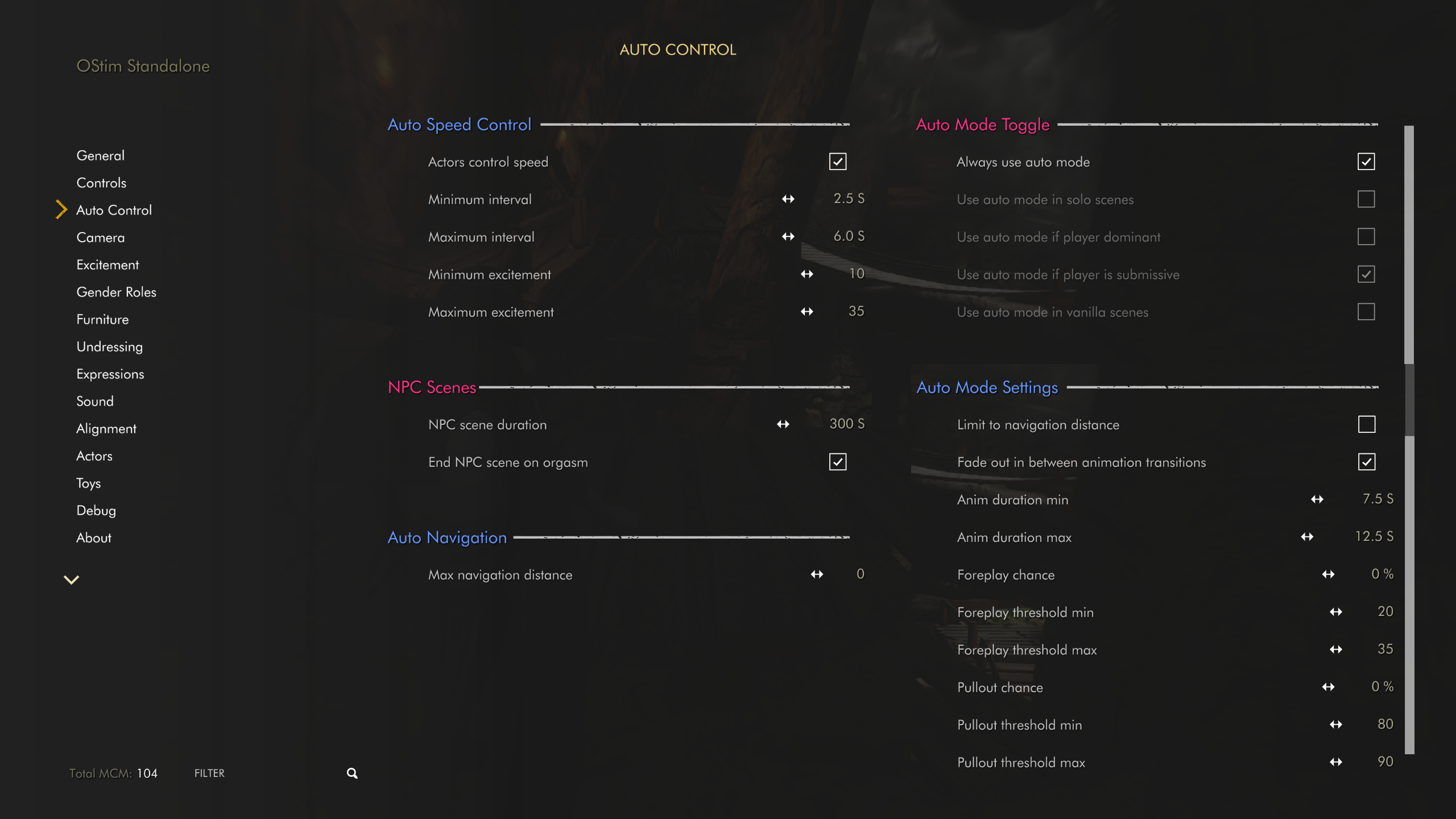Screen dimensions: 1456x819
Task: Uncheck End NPC scene on orgasm
Action: coord(838,462)
